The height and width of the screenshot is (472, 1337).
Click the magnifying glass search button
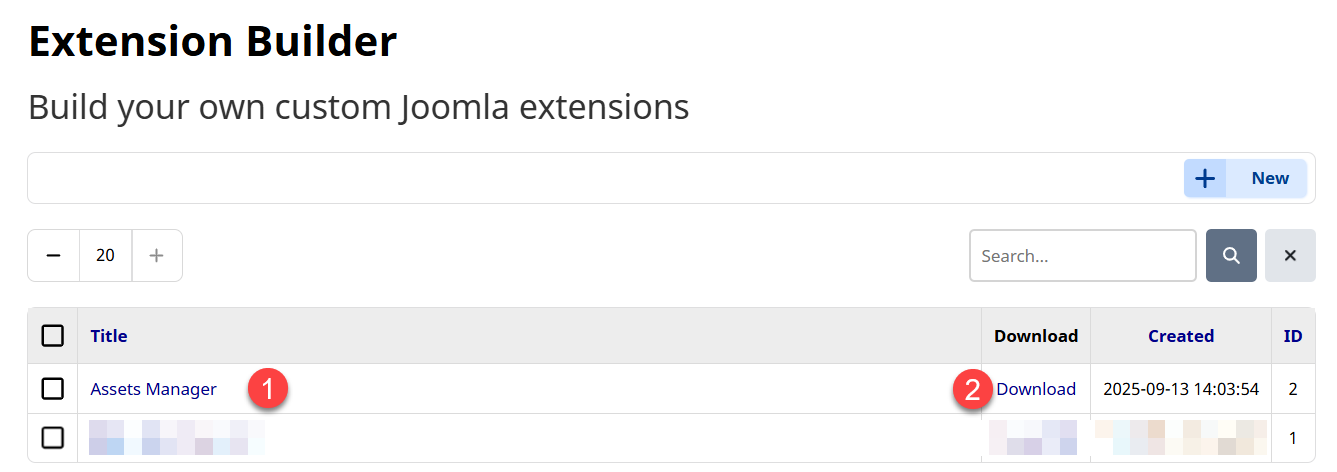pyautogui.click(x=1231, y=256)
